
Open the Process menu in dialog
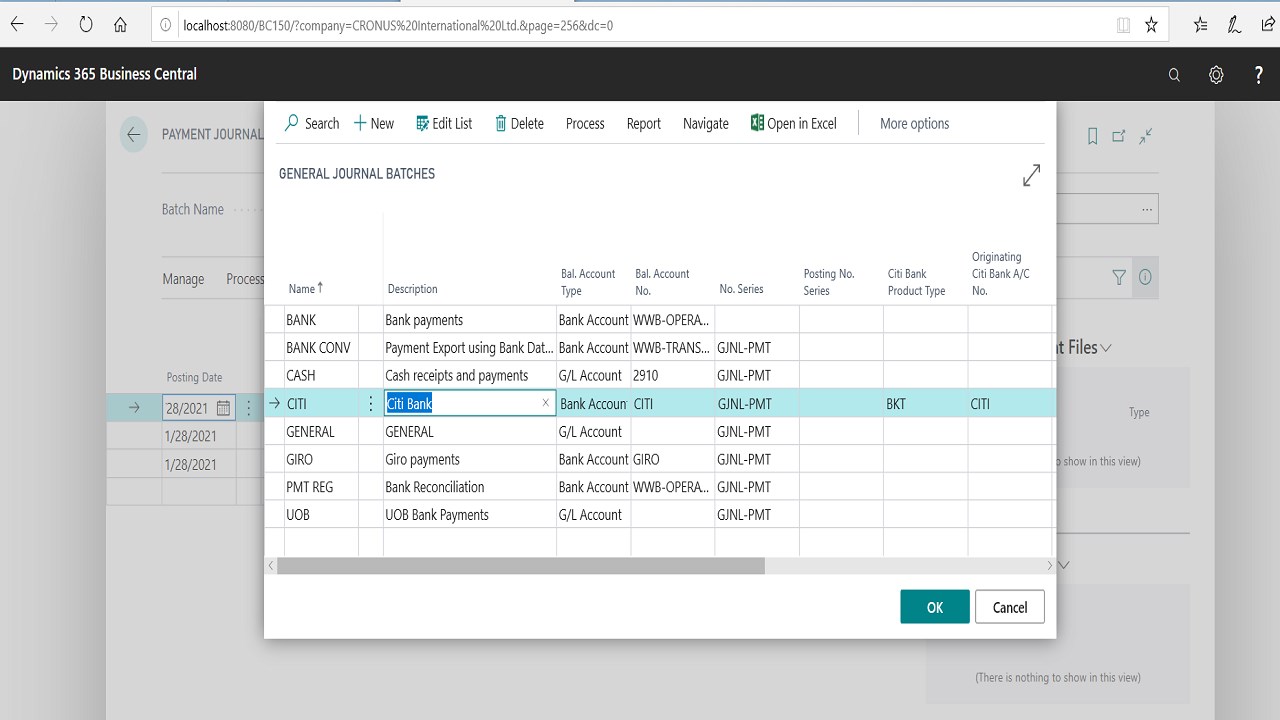pyautogui.click(x=585, y=124)
